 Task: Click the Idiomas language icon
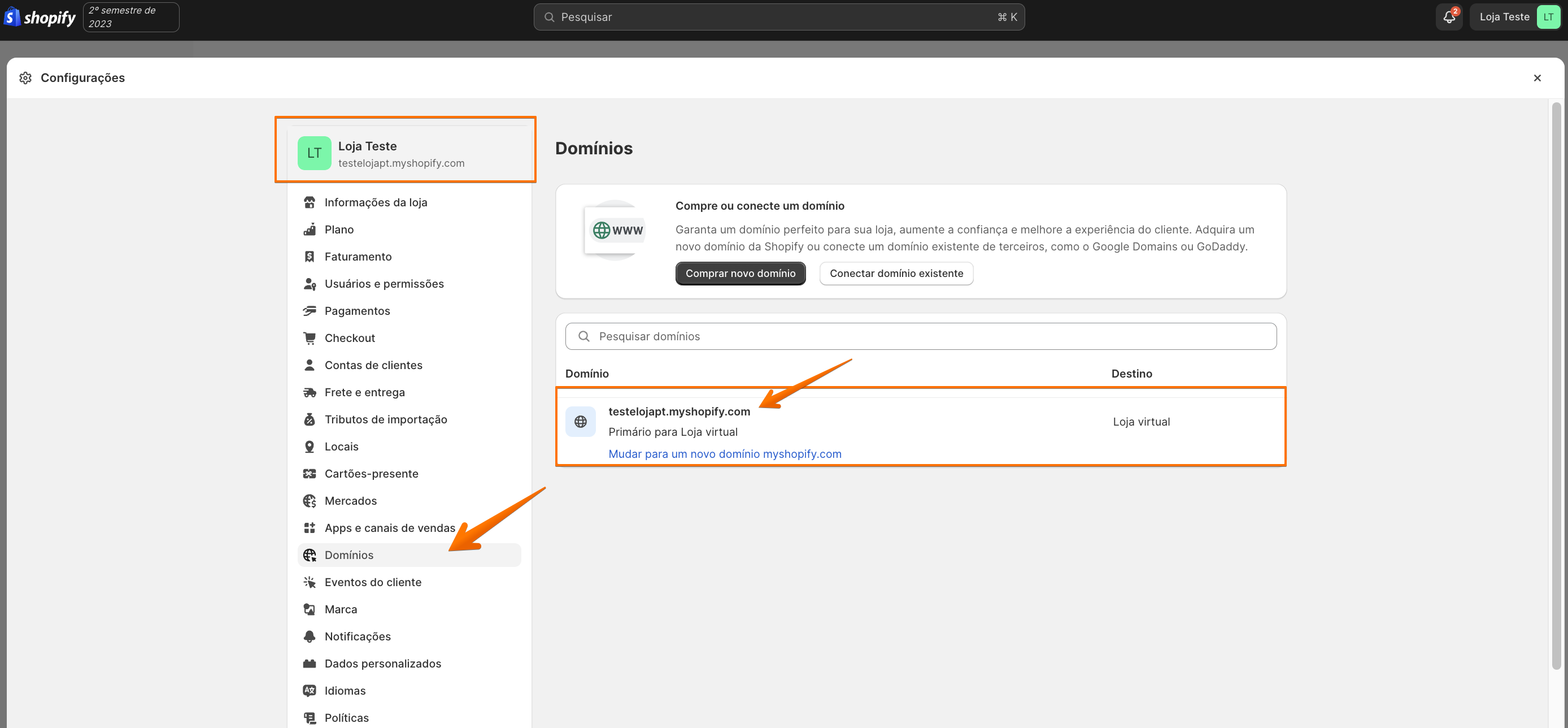click(309, 690)
